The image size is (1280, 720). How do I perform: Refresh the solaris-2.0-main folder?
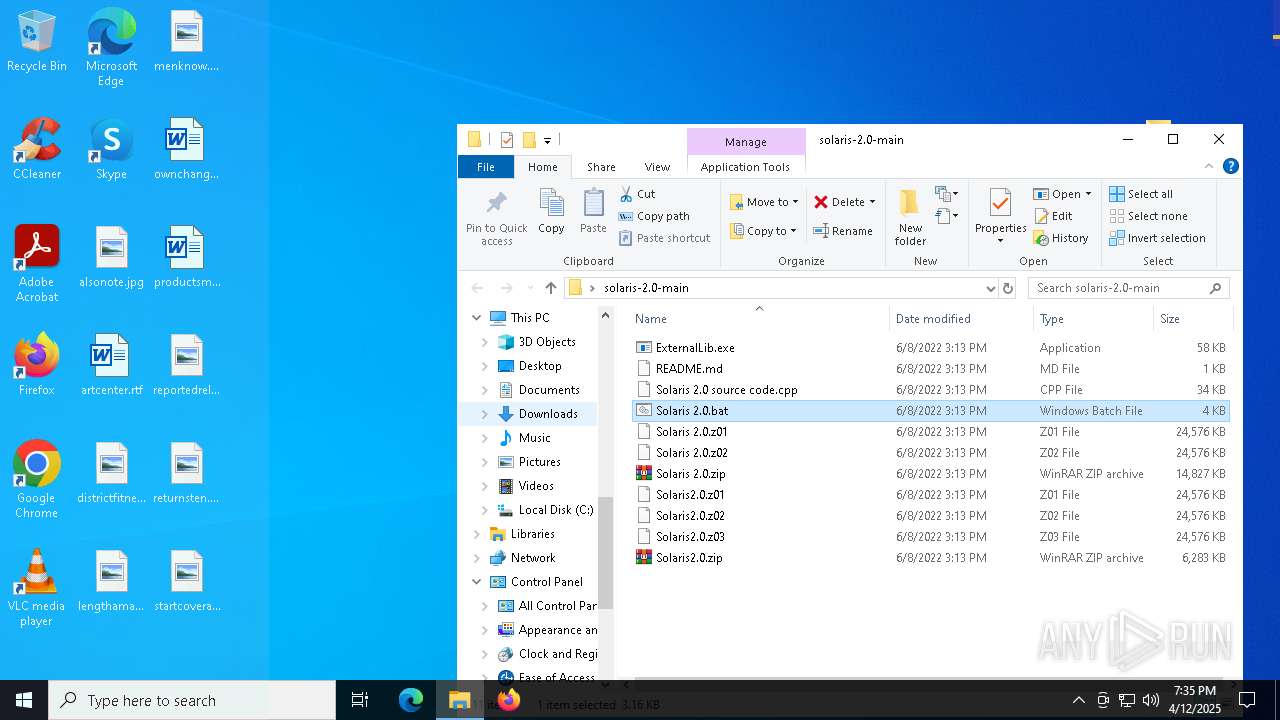click(x=1008, y=288)
